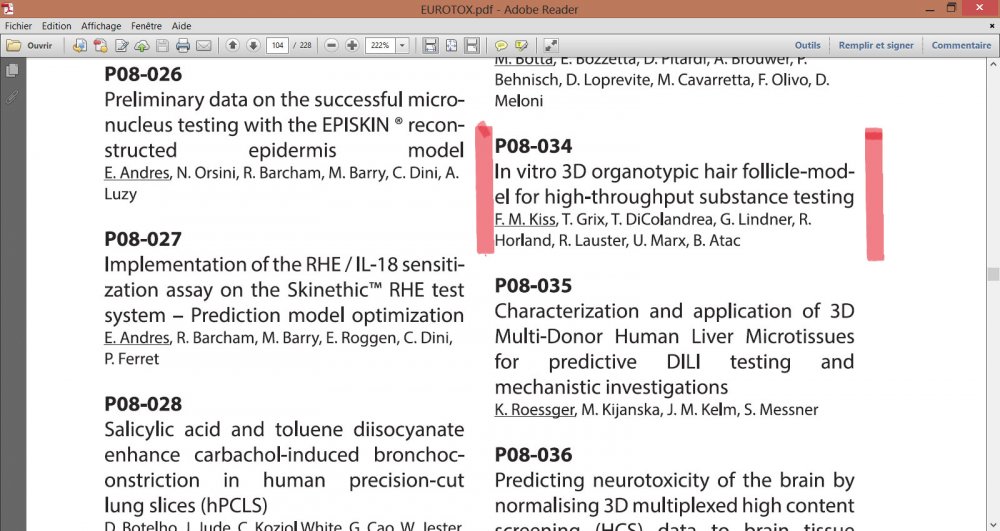The image size is (1000, 531).
Task: Click the zoom in plus button
Action: [x=352, y=45]
